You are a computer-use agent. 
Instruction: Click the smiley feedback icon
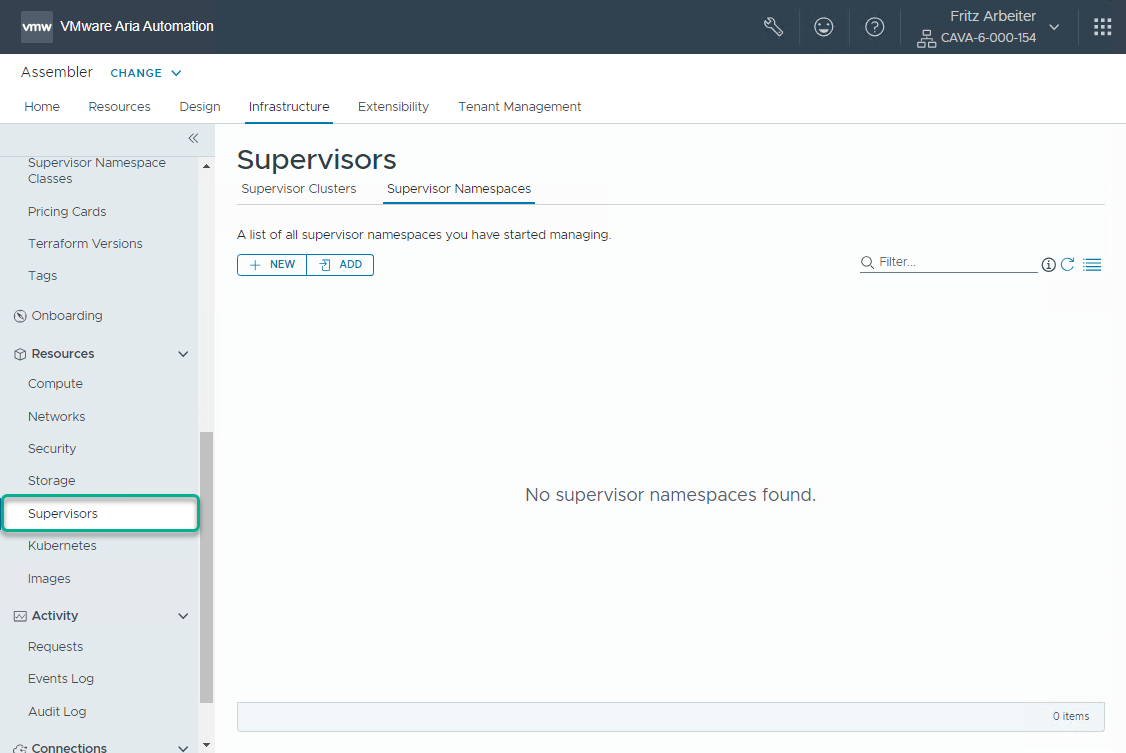(824, 27)
